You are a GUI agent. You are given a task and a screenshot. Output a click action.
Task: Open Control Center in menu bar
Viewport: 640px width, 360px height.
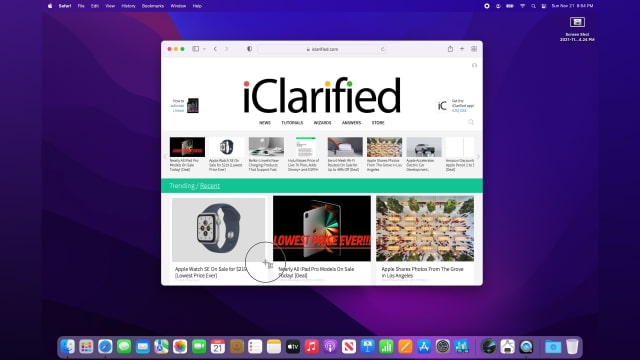(x=544, y=6)
